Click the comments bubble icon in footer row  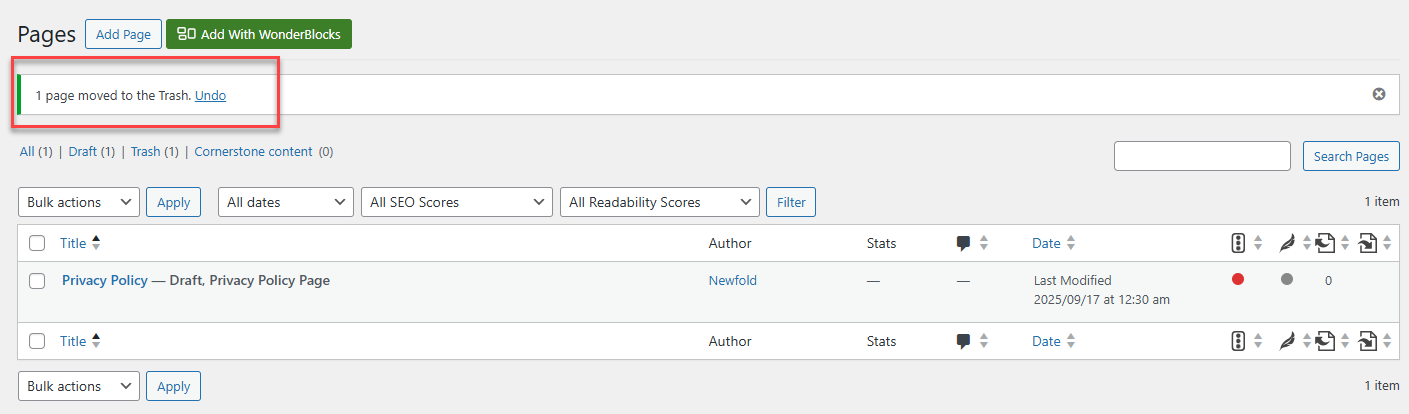pyautogui.click(x=963, y=341)
